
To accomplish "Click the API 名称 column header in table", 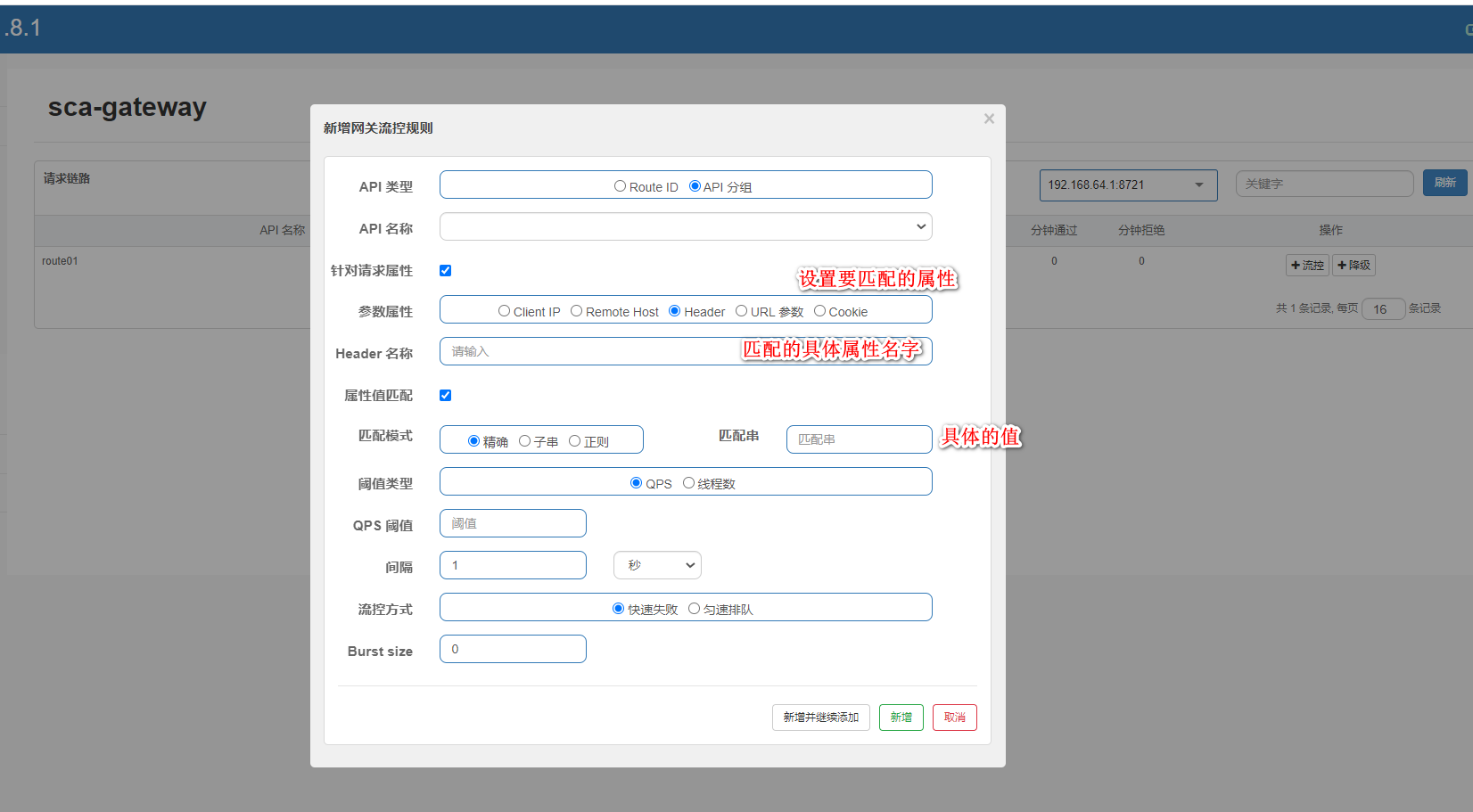I will point(282,230).
